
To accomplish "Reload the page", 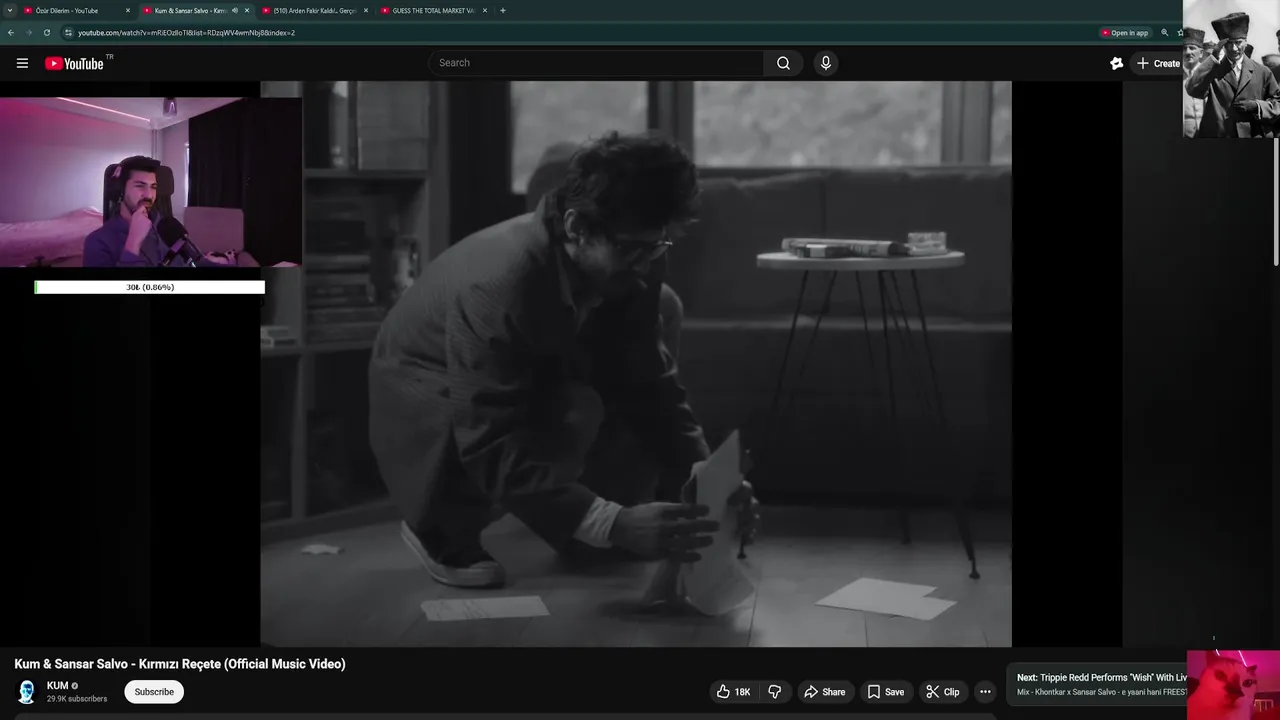I will [46, 33].
